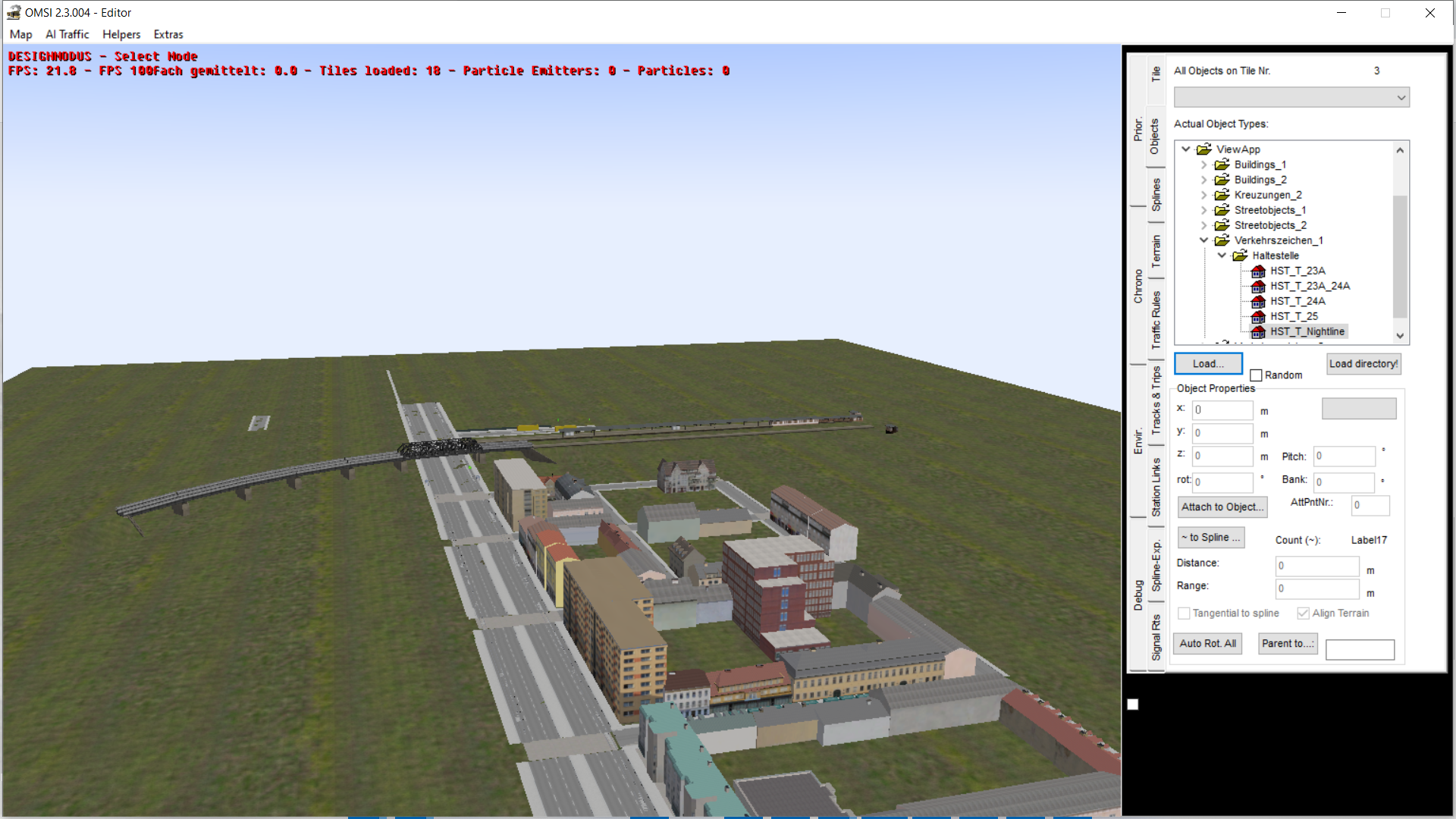Select the HST_T_23A_24A object icon

[x=1258, y=286]
